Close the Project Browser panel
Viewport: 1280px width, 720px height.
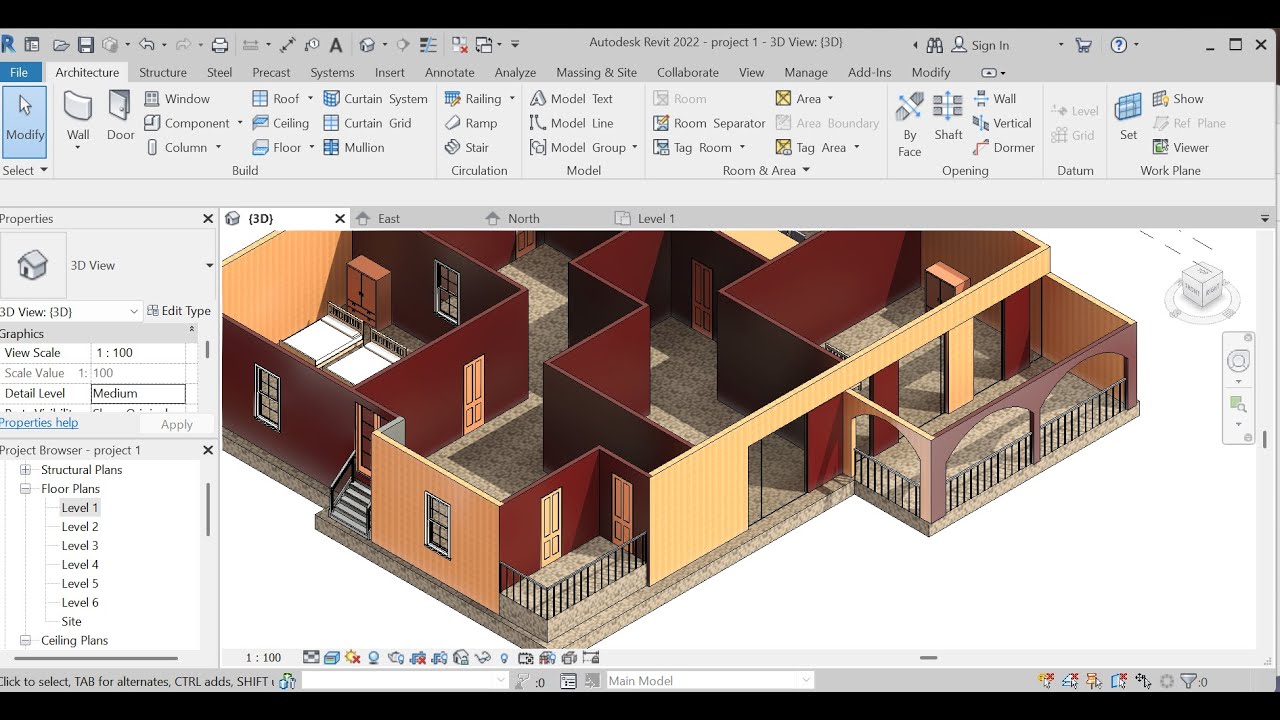click(208, 450)
